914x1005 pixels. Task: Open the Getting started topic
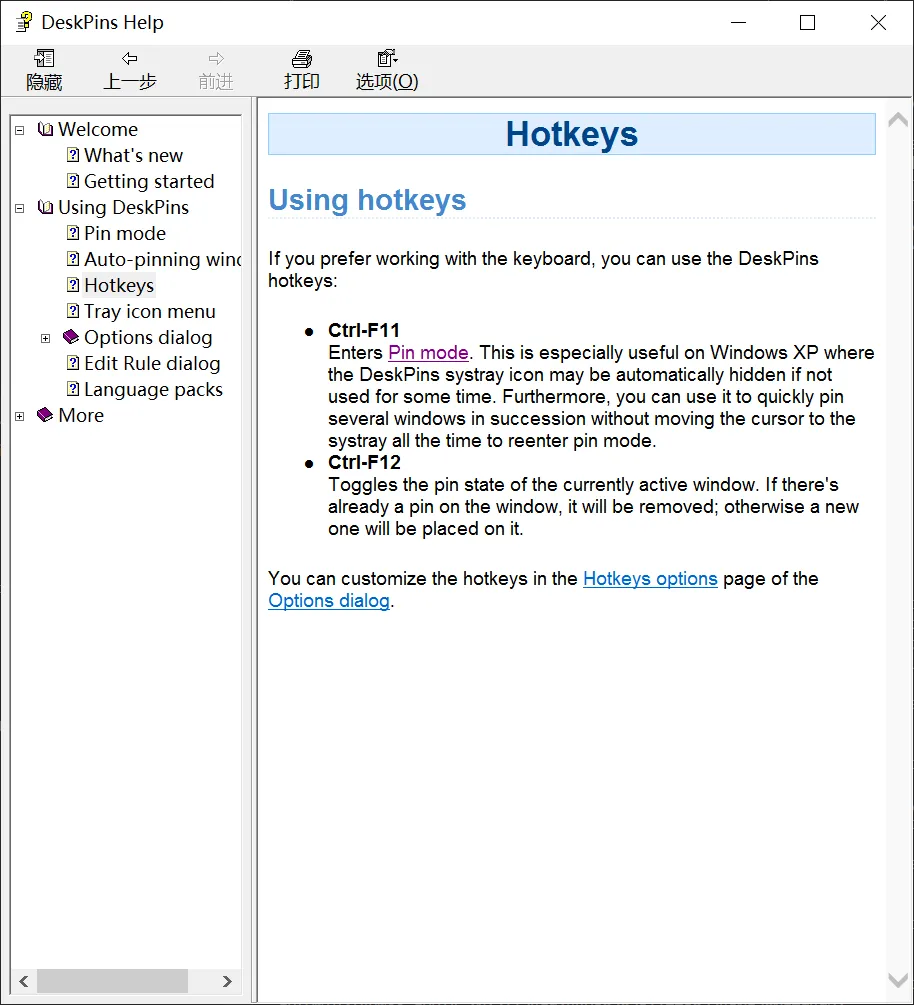pos(149,181)
